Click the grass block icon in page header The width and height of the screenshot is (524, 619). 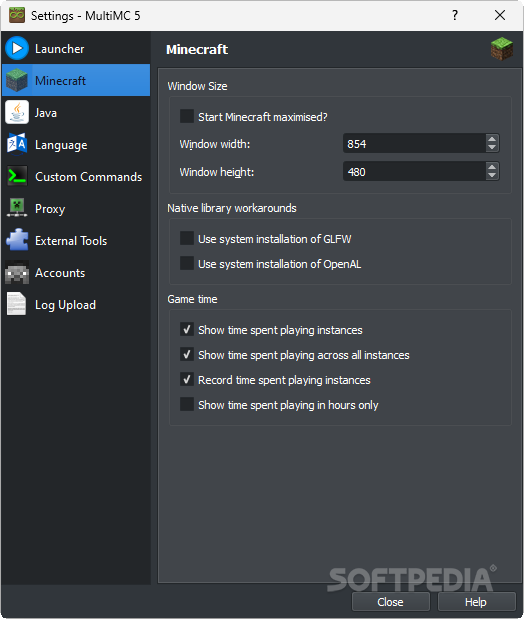(x=501, y=49)
